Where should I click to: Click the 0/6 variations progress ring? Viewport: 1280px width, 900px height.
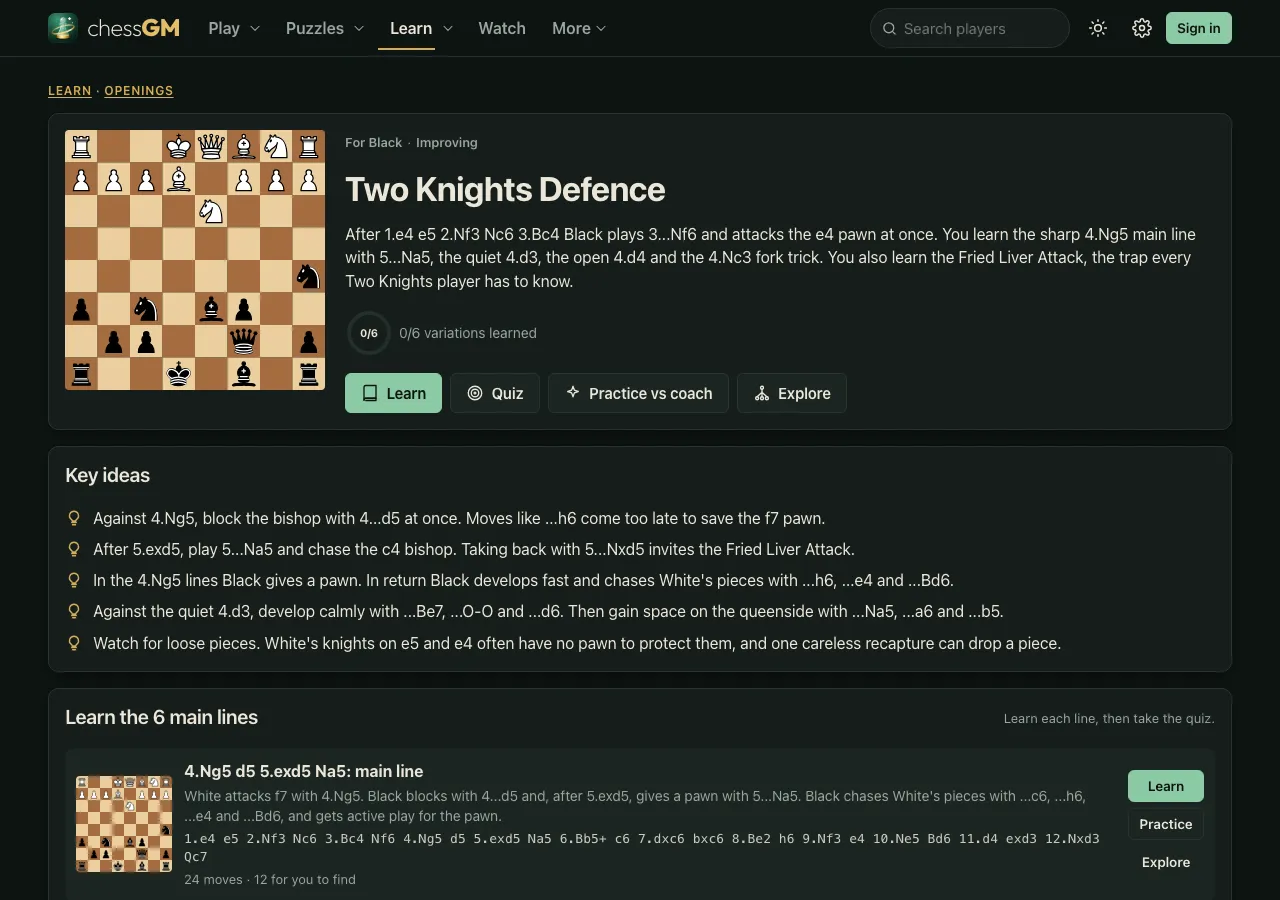point(369,333)
